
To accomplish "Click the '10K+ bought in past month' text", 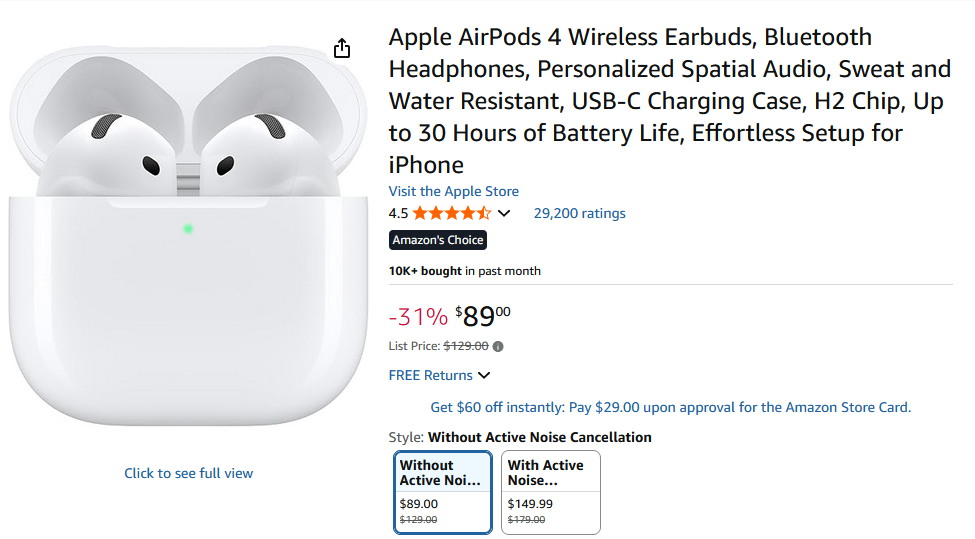I will tap(464, 271).
